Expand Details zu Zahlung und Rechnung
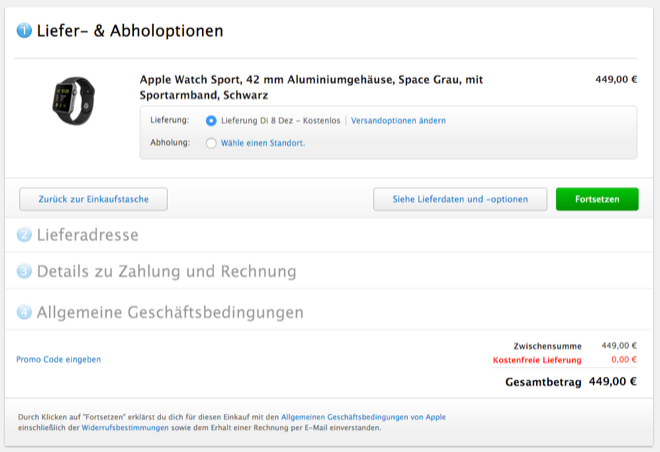Viewport: 660px width, 452px height. tap(166, 271)
